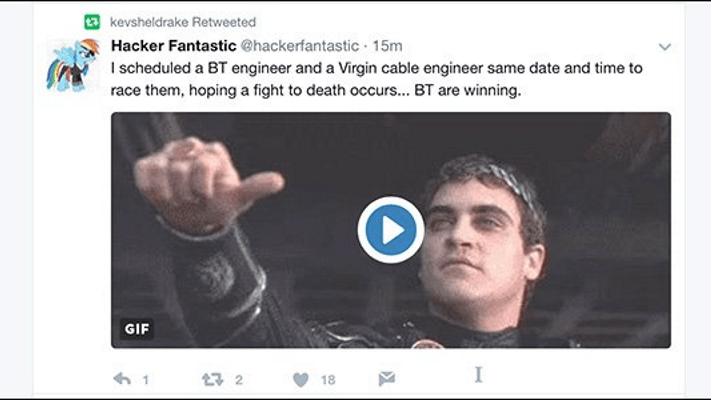Click the GIF label badge
The height and width of the screenshot is (400, 711).
137,329
